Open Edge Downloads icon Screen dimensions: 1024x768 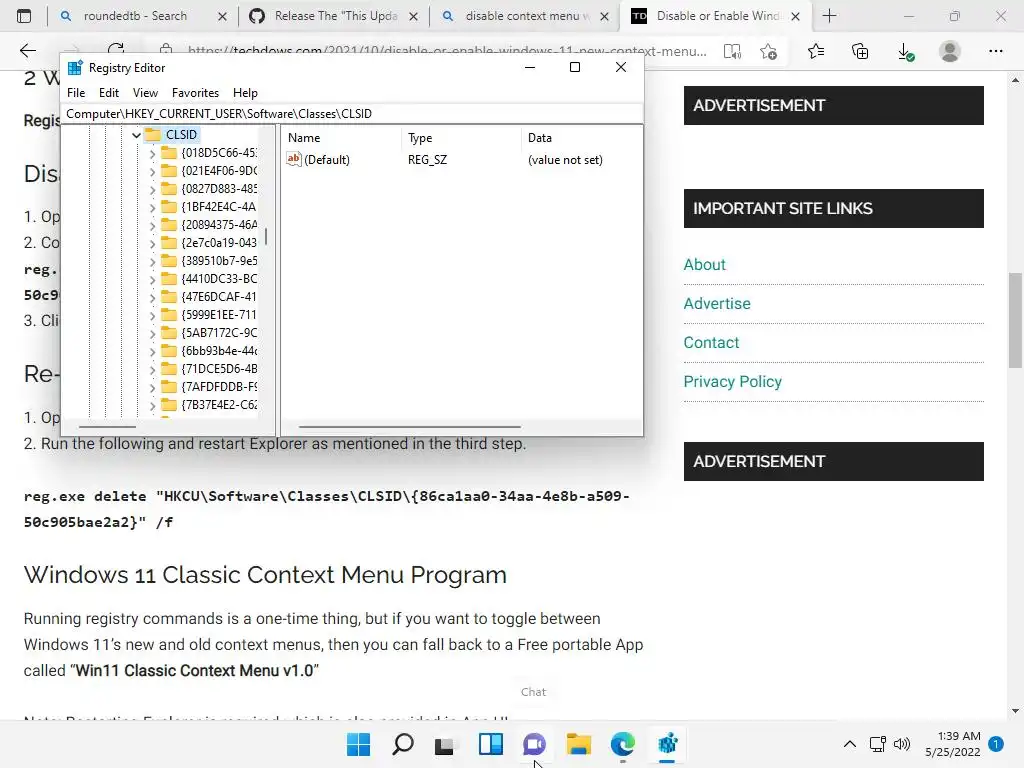click(x=905, y=51)
